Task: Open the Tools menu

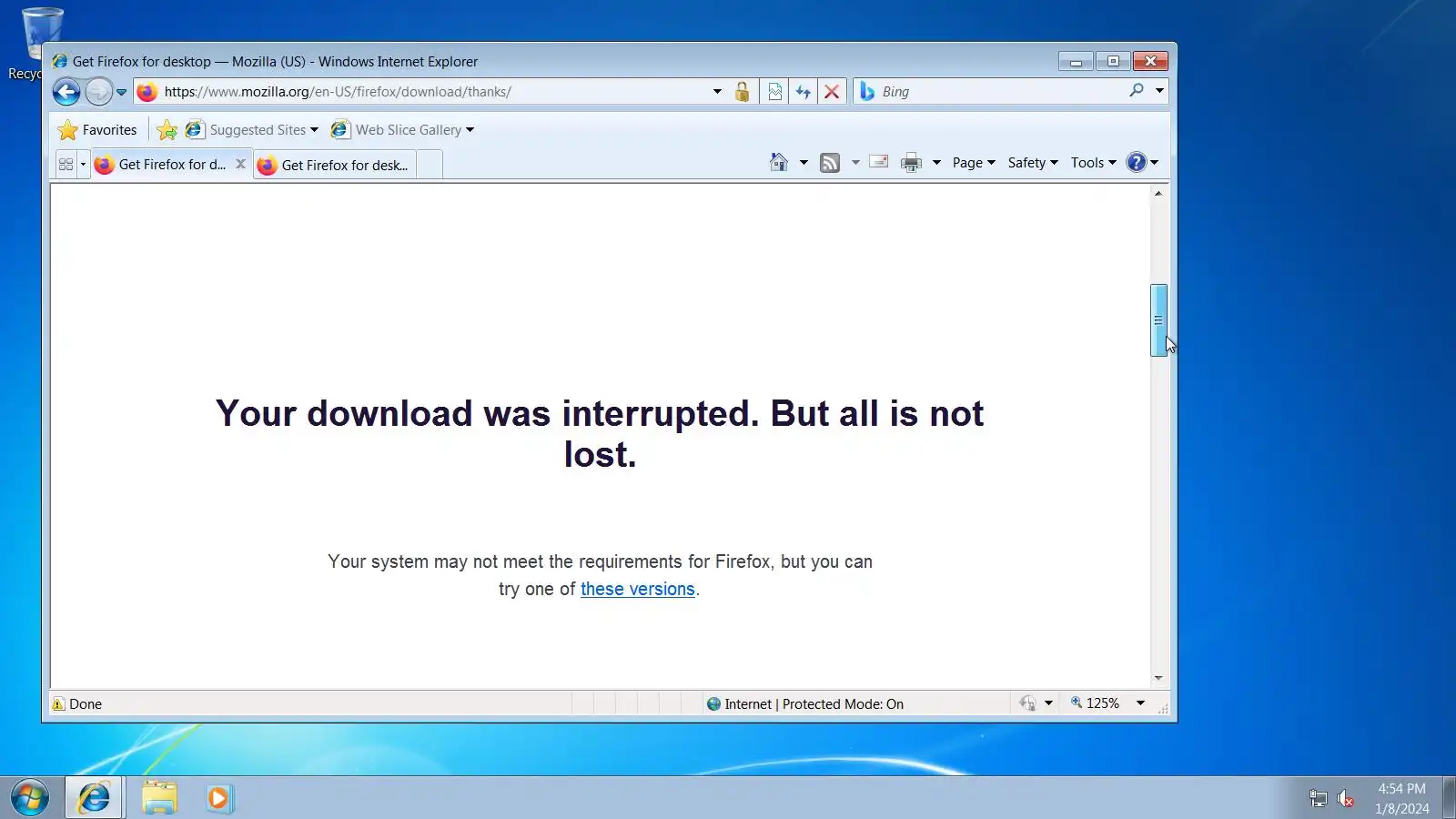Action: (x=1093, y=163)
